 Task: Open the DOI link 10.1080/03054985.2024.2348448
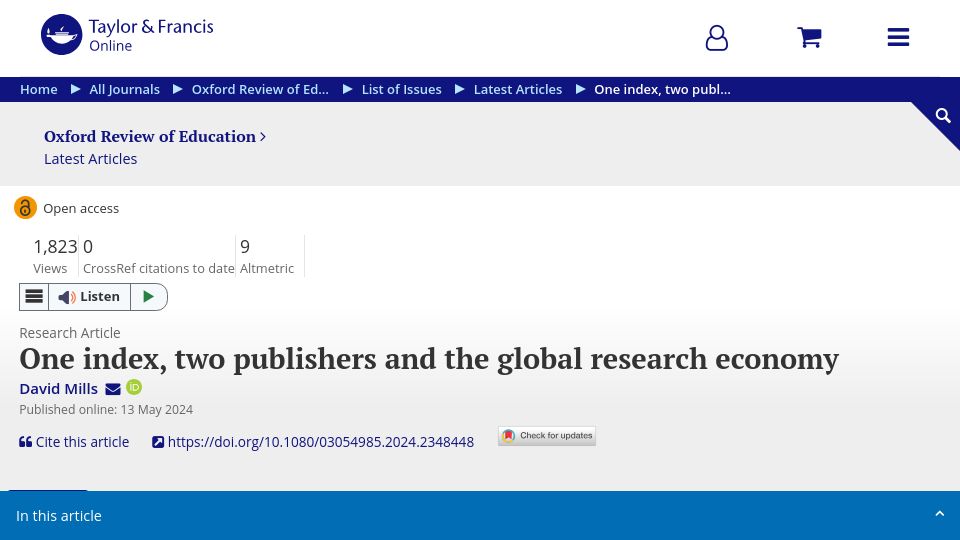[313, 442]
